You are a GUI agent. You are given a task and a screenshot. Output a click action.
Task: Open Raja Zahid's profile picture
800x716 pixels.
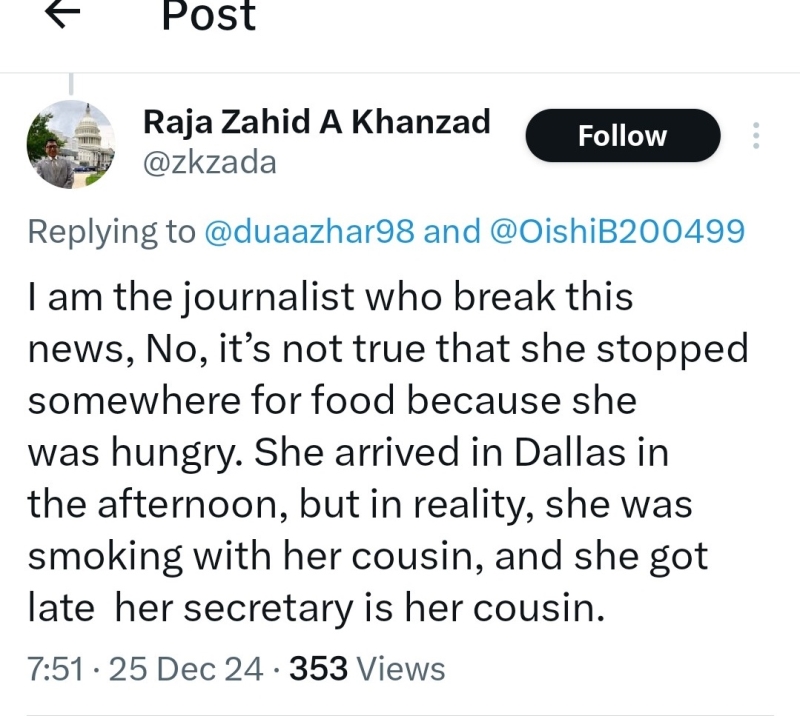(x=70, y=144)
